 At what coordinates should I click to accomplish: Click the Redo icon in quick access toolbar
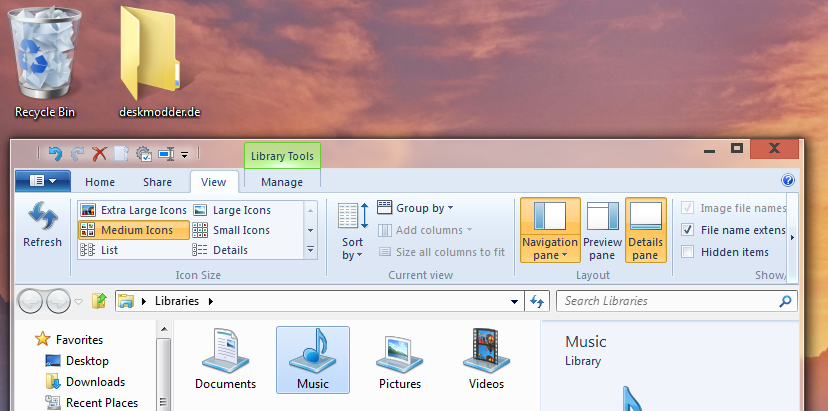click(x=78, y=154)
